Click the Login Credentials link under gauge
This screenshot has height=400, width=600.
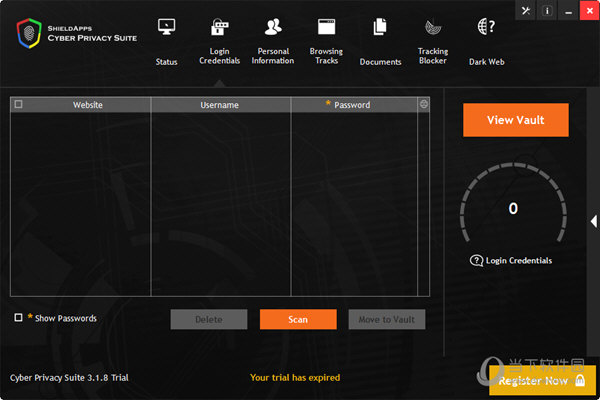tap(519, 261)
